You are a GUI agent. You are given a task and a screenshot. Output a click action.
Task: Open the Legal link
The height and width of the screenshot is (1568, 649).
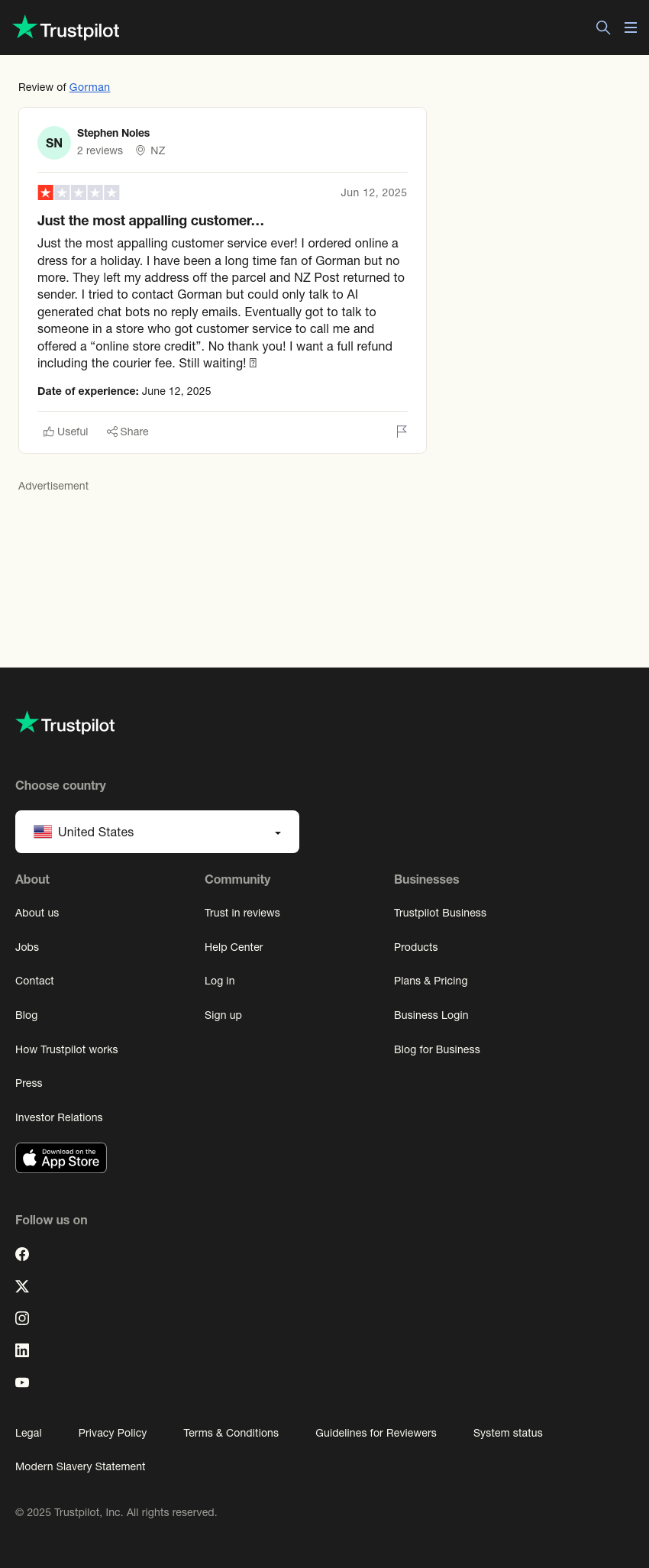click(28, 1433)
